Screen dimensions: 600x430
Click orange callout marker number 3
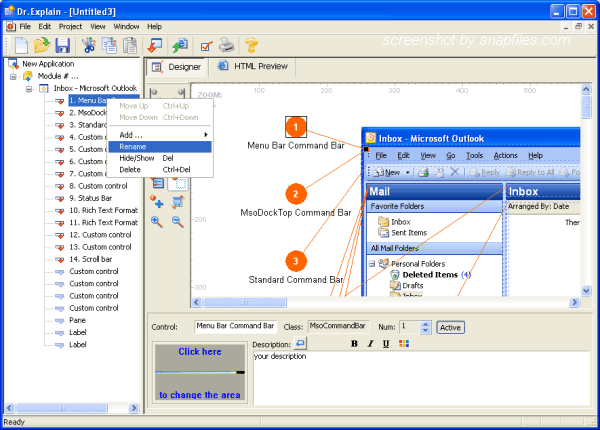click(x=296, y=261)
